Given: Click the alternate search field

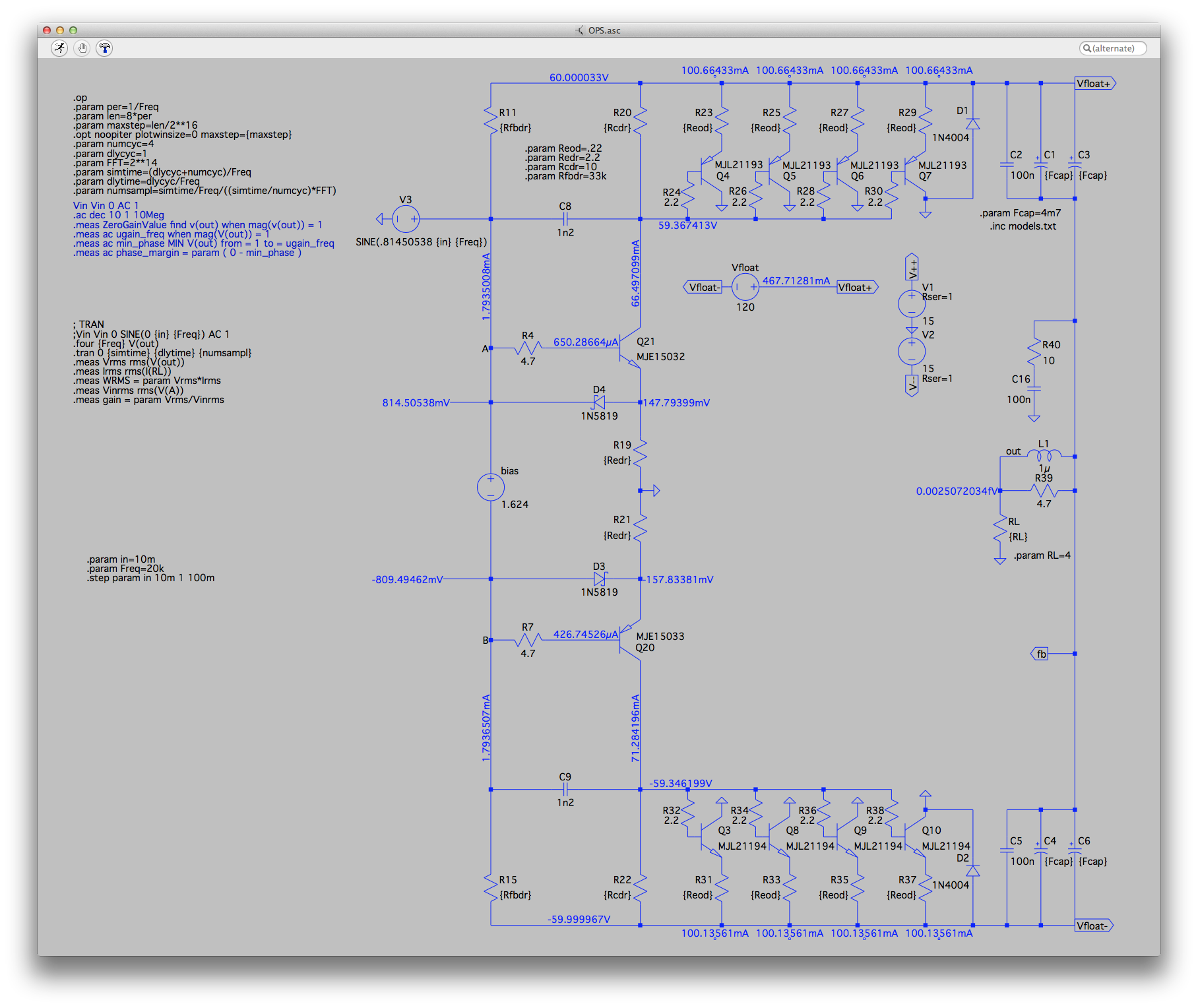Looking at the screenshot, I should point(1113,48).
